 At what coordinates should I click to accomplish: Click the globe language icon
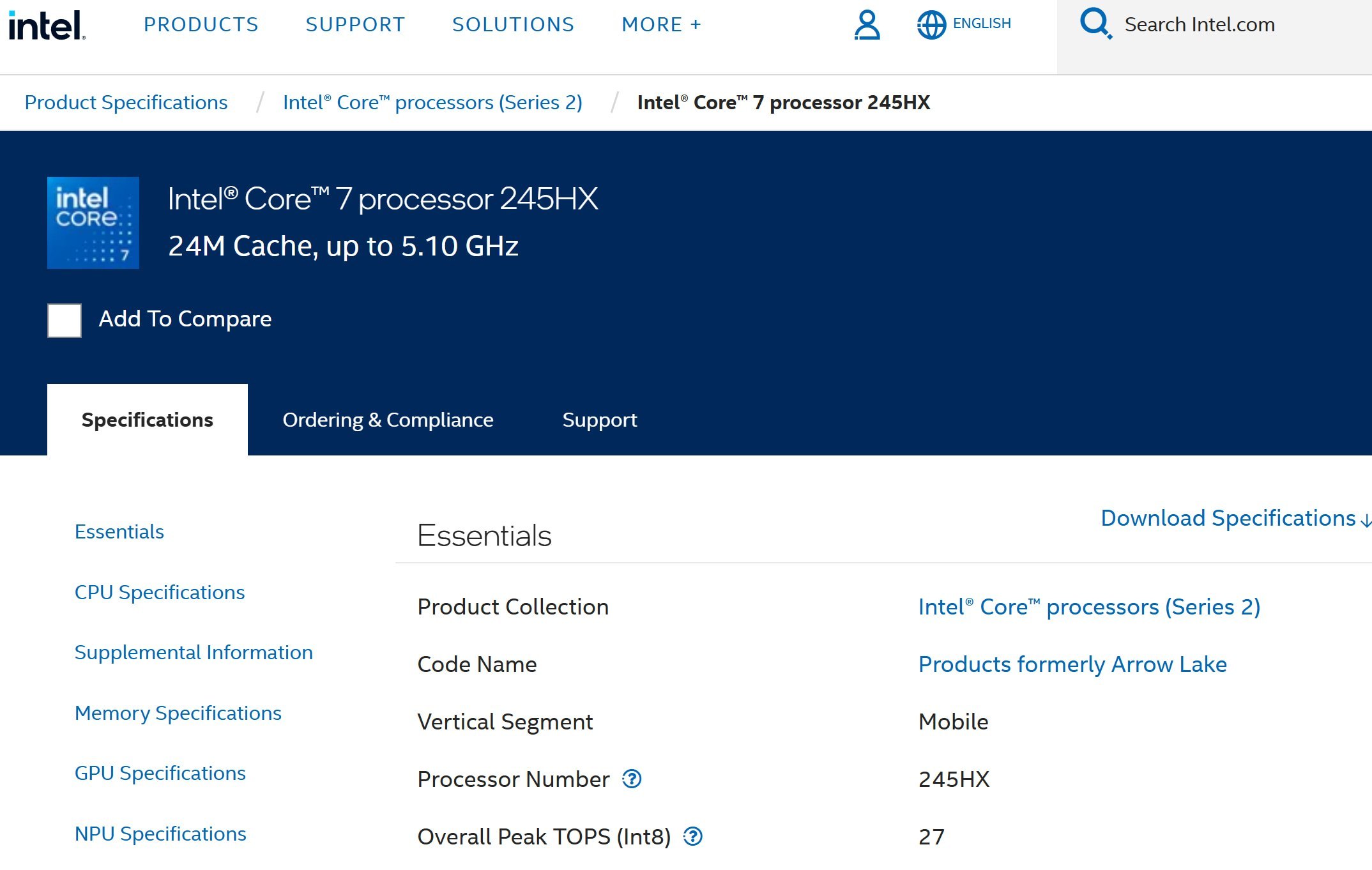(x=931, y=25)
